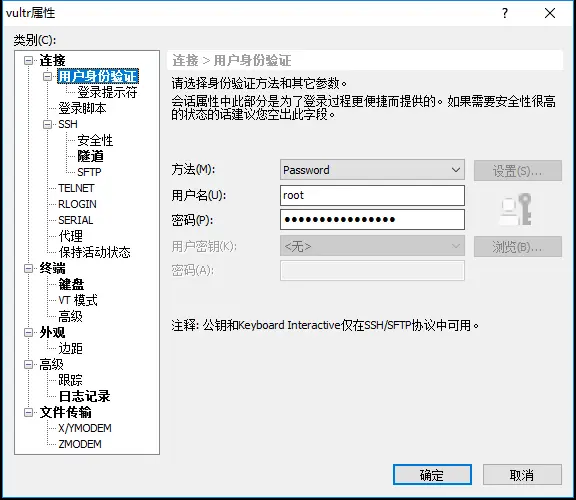The height and width of the screenshot is (500, 576).
Task: Select 连接 category in tree
Action: point(53,60)
